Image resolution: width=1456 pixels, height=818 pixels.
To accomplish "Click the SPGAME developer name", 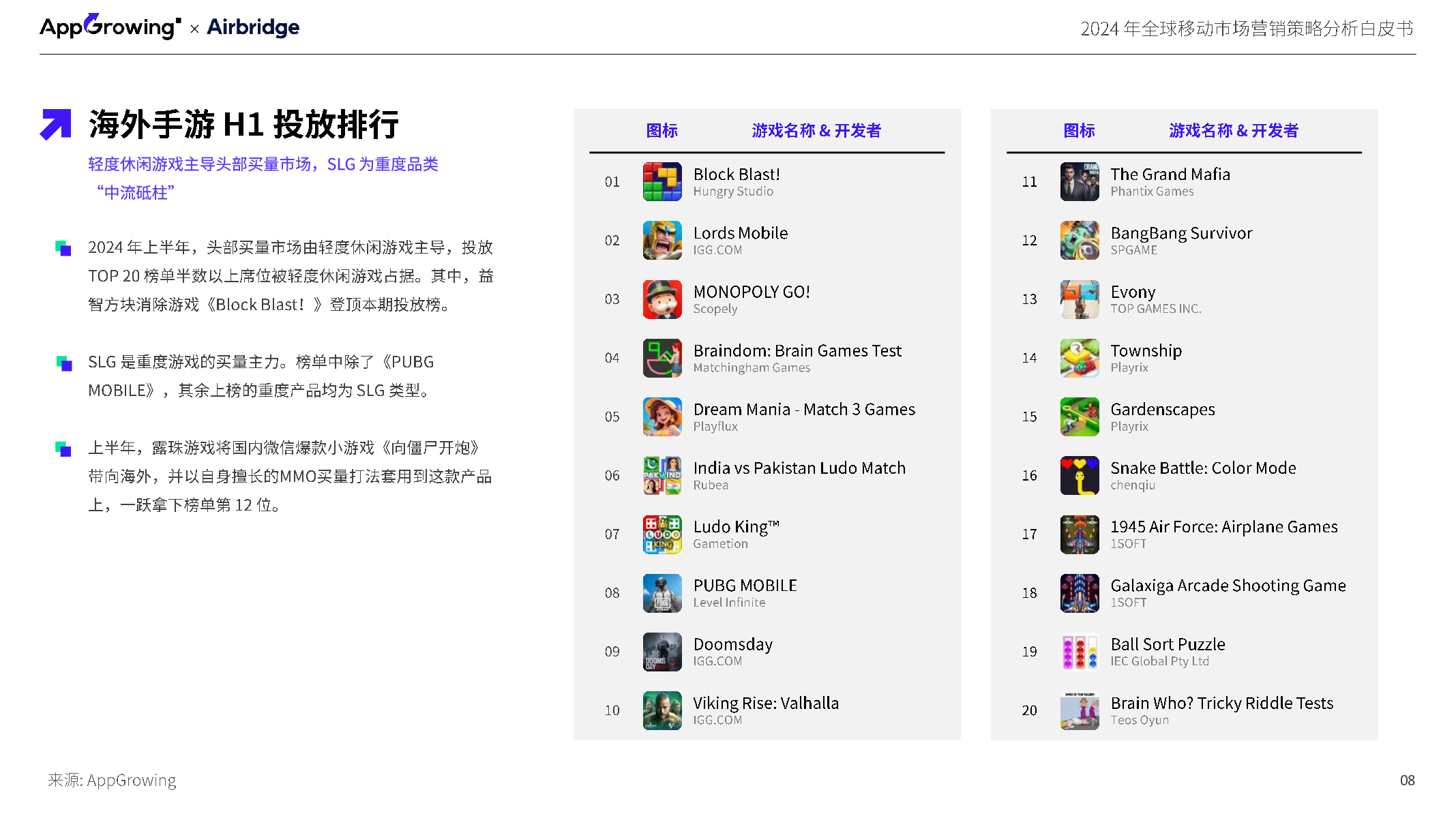I will click(x=1133, y=250).
